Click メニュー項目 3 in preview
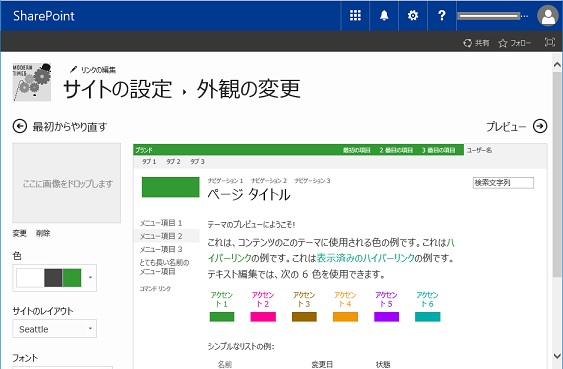This screenshot has height=369, width=563. click(161, 249)
